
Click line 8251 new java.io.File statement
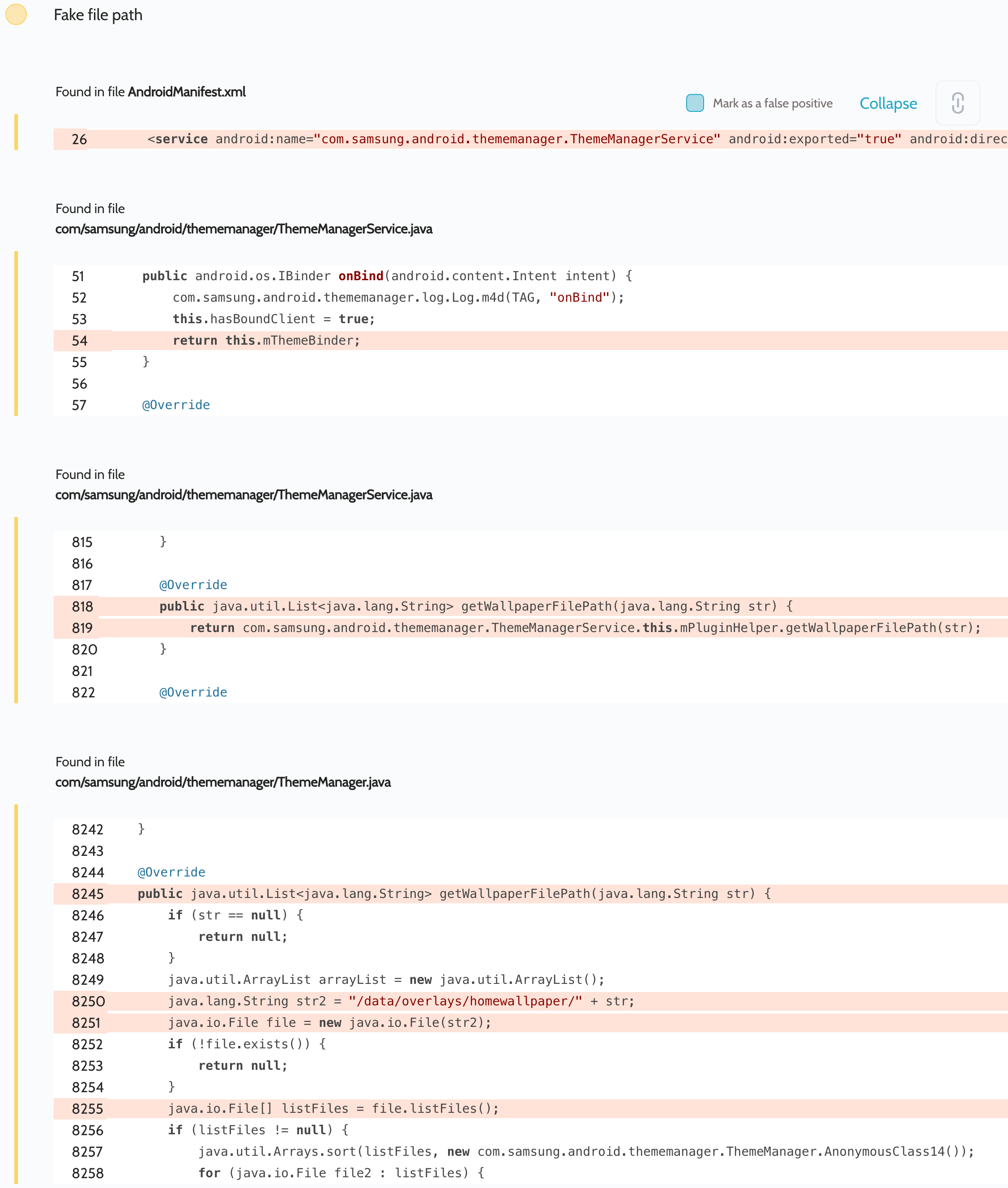click(329, 1023)
